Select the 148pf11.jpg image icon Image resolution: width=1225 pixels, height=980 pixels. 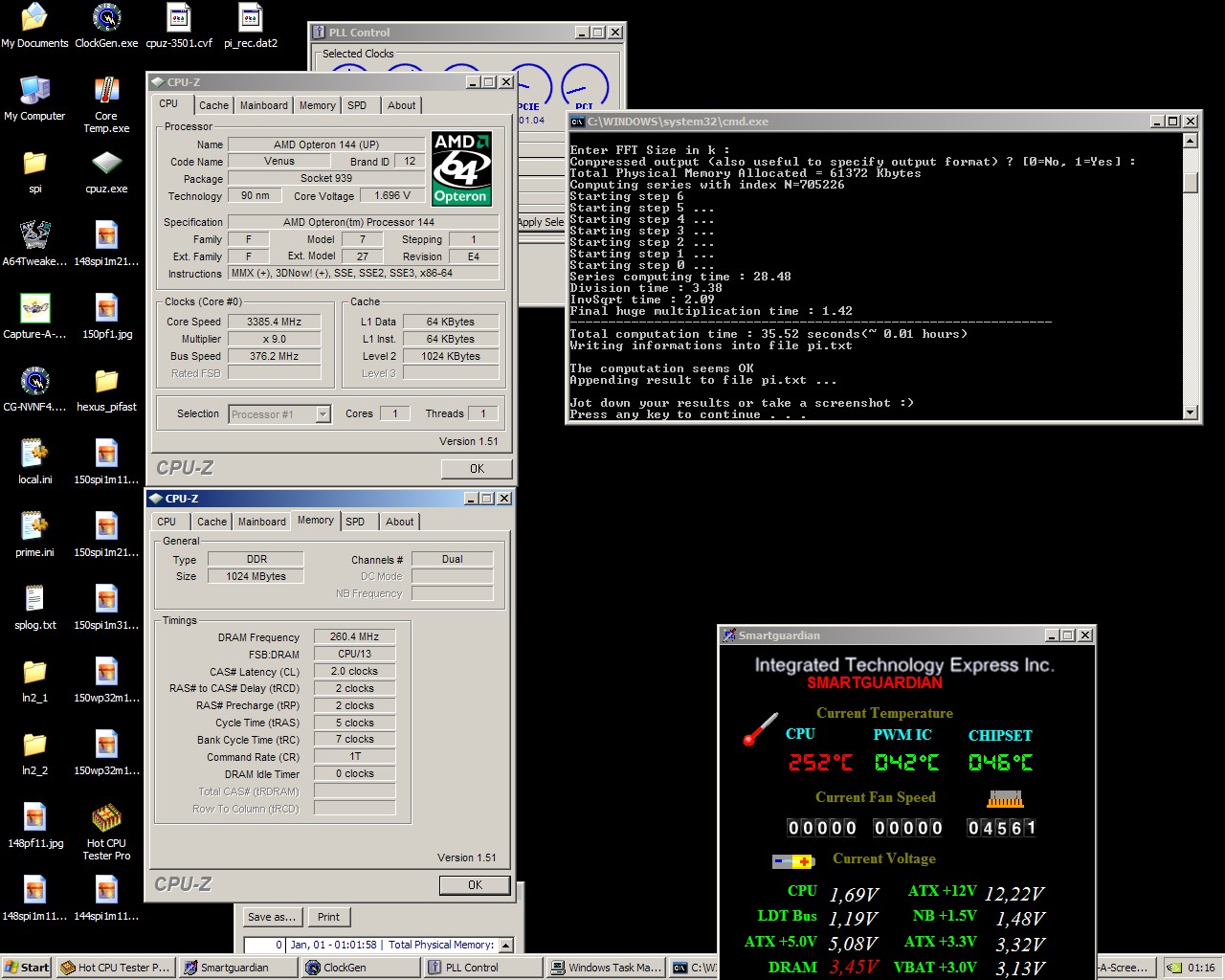(x=34, y=826)
